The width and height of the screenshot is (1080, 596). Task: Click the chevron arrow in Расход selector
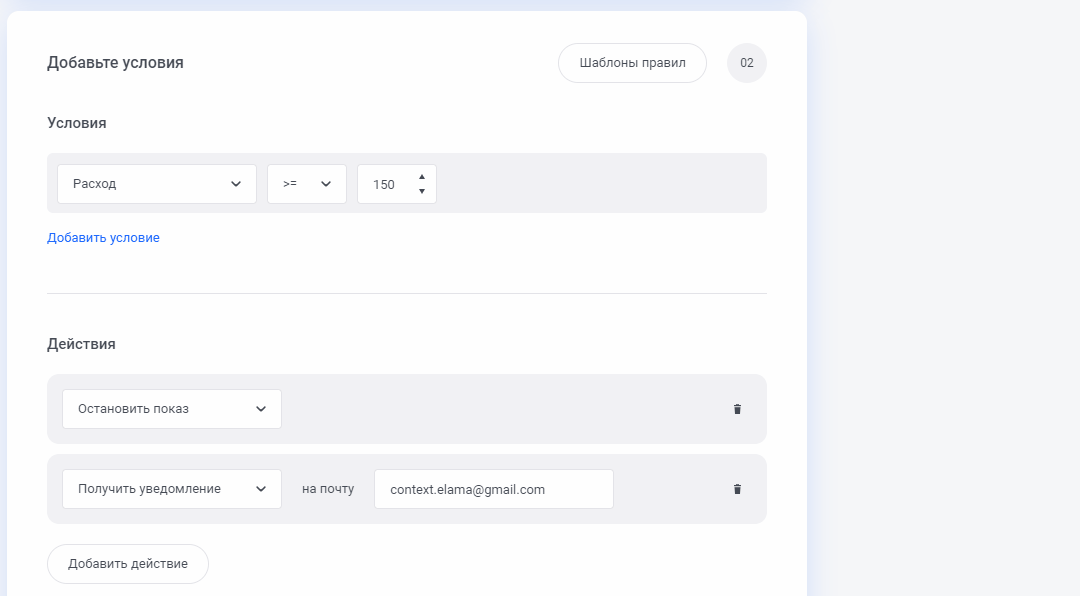click(x=236, y=184)
